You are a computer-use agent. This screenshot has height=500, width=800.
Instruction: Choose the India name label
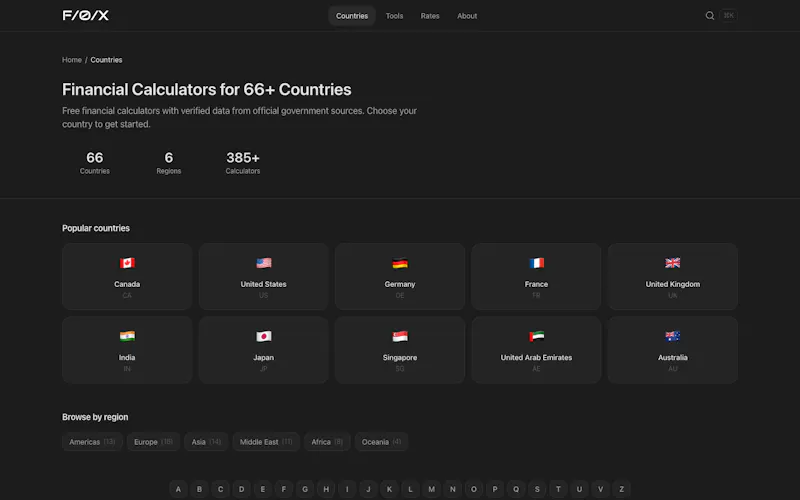pos(127,358)
